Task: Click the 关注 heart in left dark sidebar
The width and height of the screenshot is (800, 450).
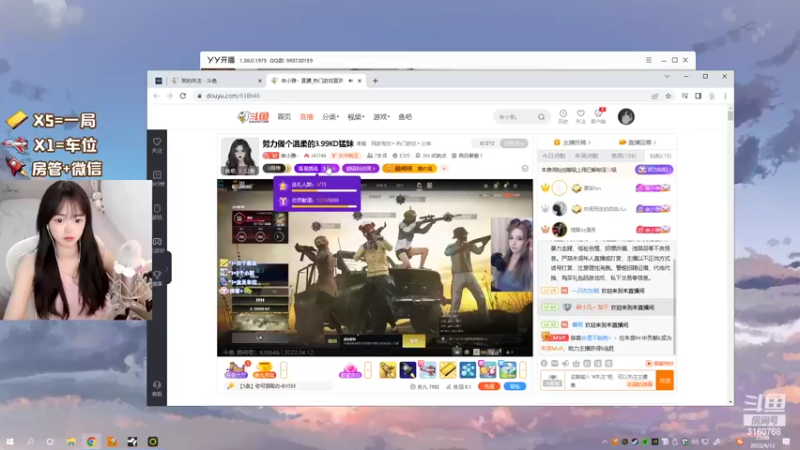Action: tap(157, 145)
